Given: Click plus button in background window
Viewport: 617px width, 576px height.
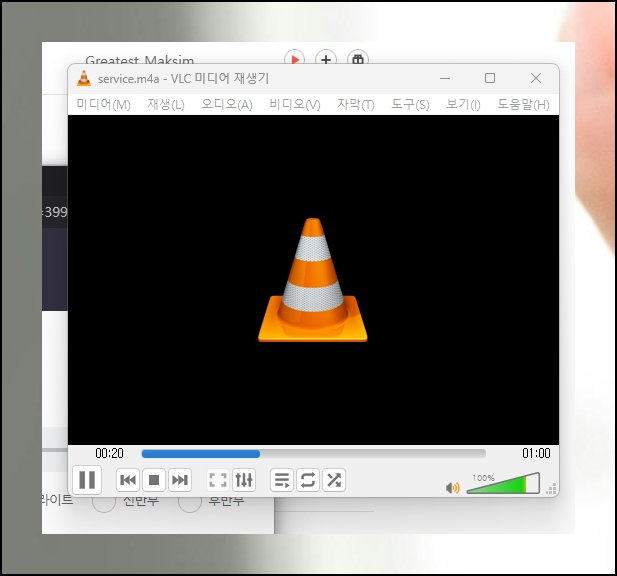Looking at the screenshot, I should click(326, 58).
